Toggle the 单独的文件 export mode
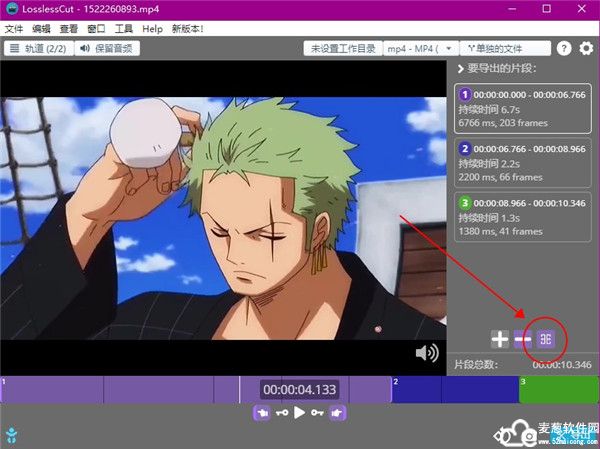This screenshot has width=600, height=449. [505, 49]
